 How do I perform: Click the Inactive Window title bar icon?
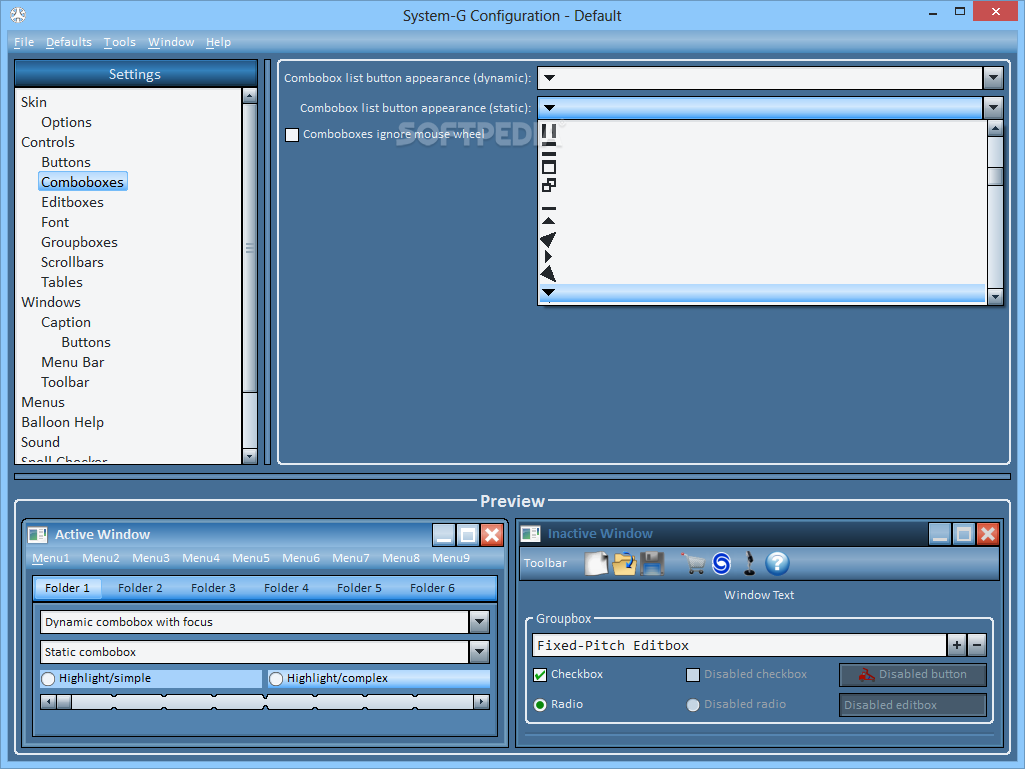click(x=530, y=534)
